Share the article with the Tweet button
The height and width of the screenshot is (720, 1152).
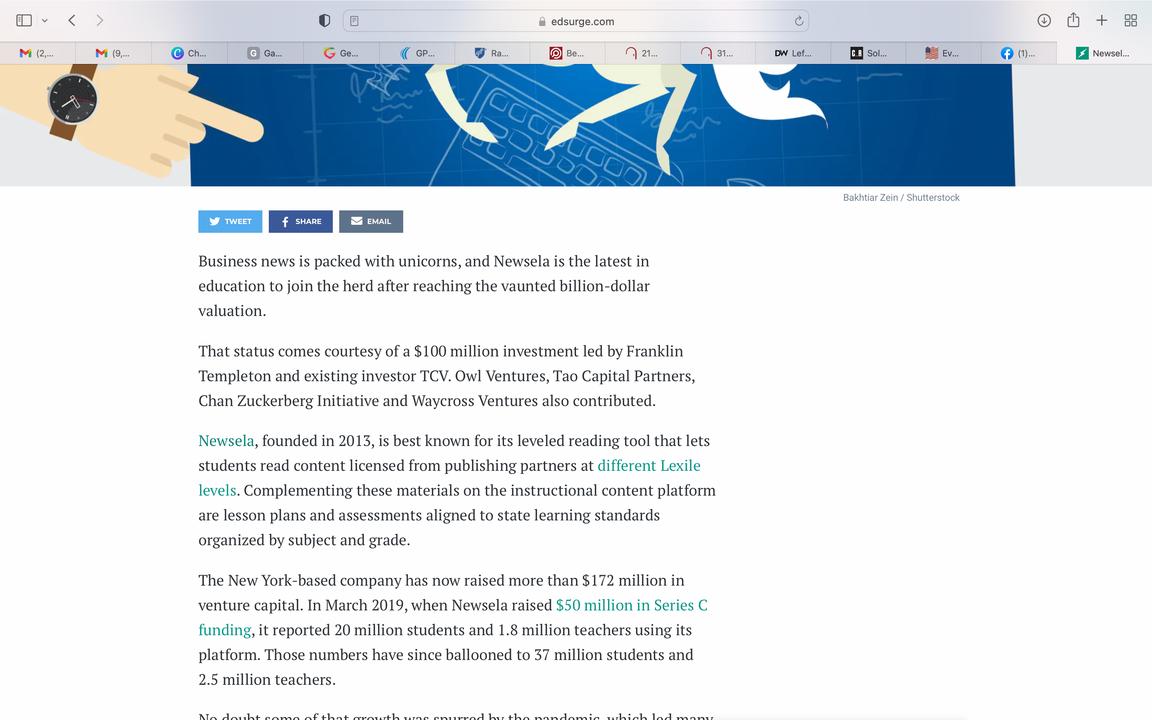230,221
